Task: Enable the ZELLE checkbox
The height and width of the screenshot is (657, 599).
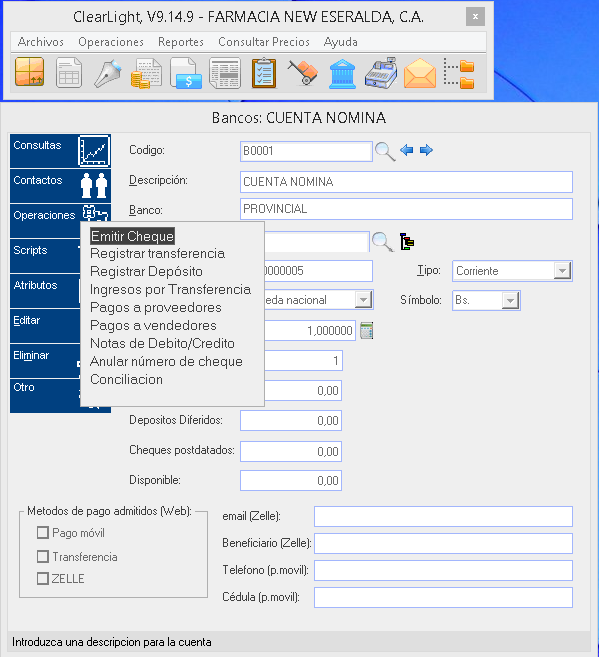Action: [x=43, y=579]
